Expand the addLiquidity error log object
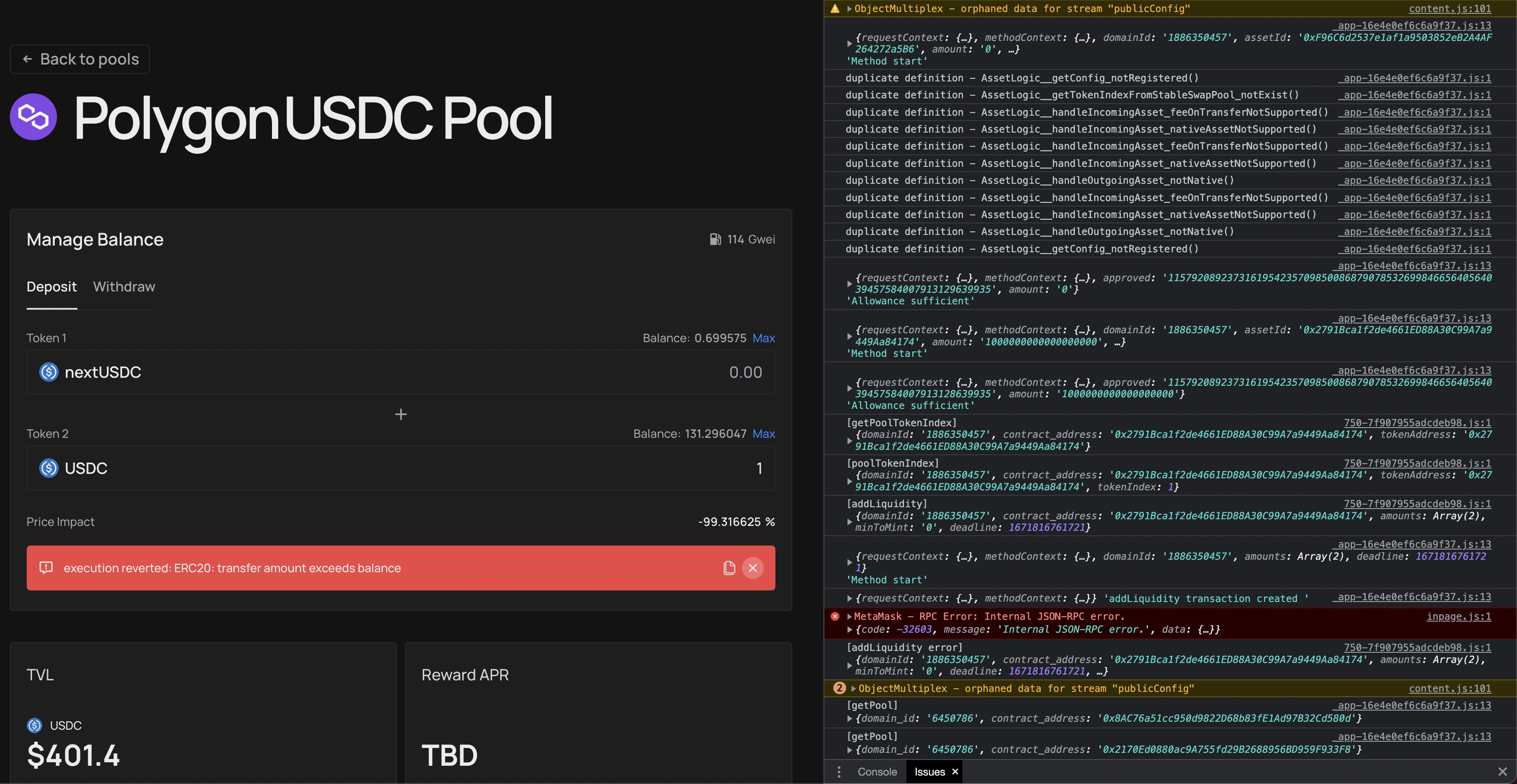The image size is (1517, 784). 850,666
